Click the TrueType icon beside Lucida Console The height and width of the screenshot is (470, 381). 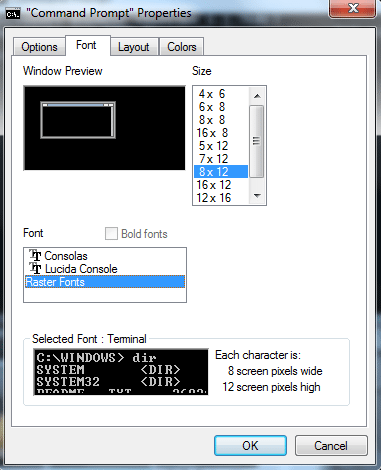[x=35, y=268]
